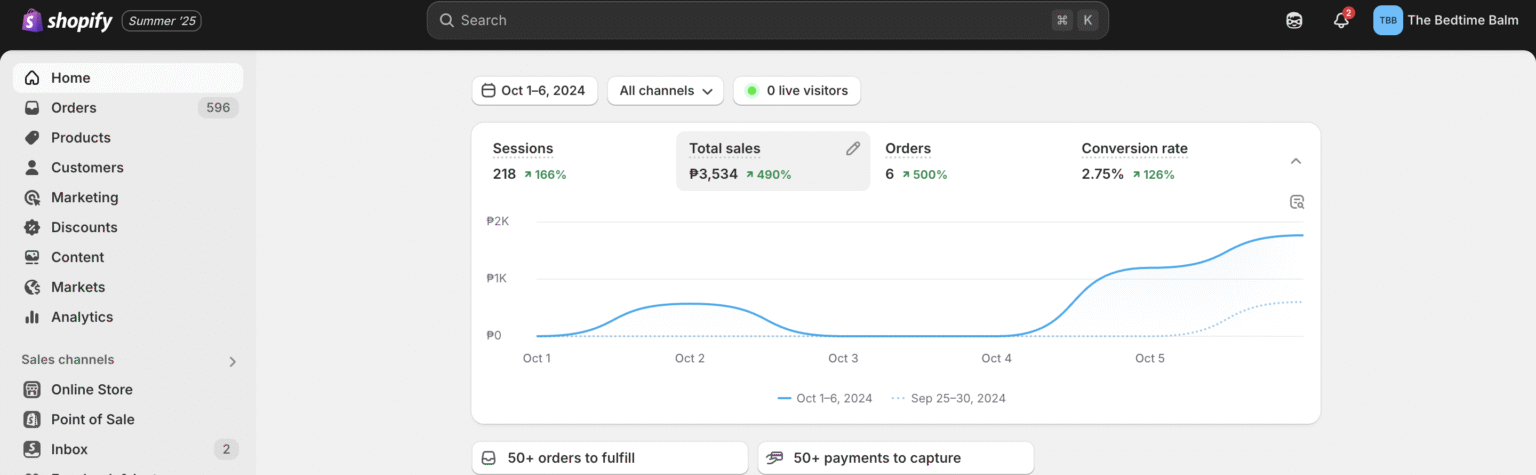Viewport: 1536px width, 475px height.
Task: Click the 50+ orders to fulfill button
Action: click(x=610, y=458)
